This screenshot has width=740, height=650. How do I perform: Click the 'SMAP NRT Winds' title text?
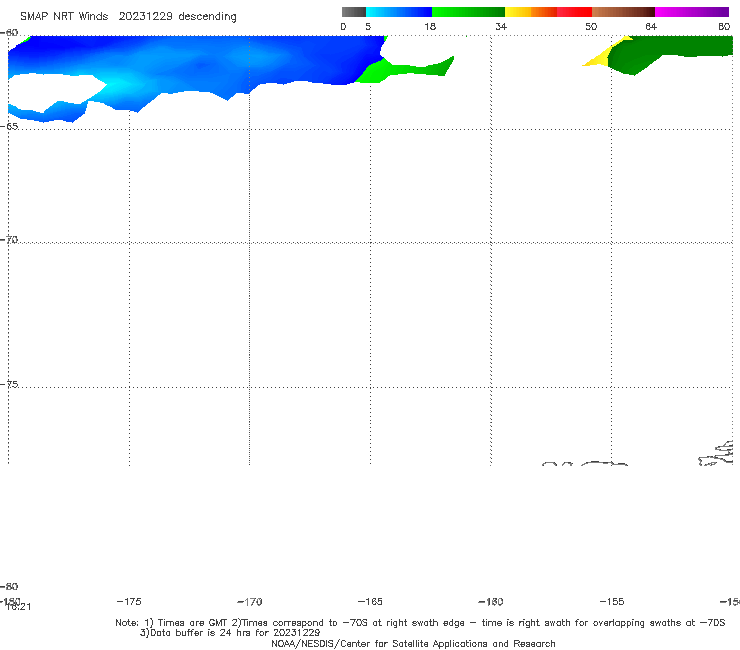click(x=64, y=17)
